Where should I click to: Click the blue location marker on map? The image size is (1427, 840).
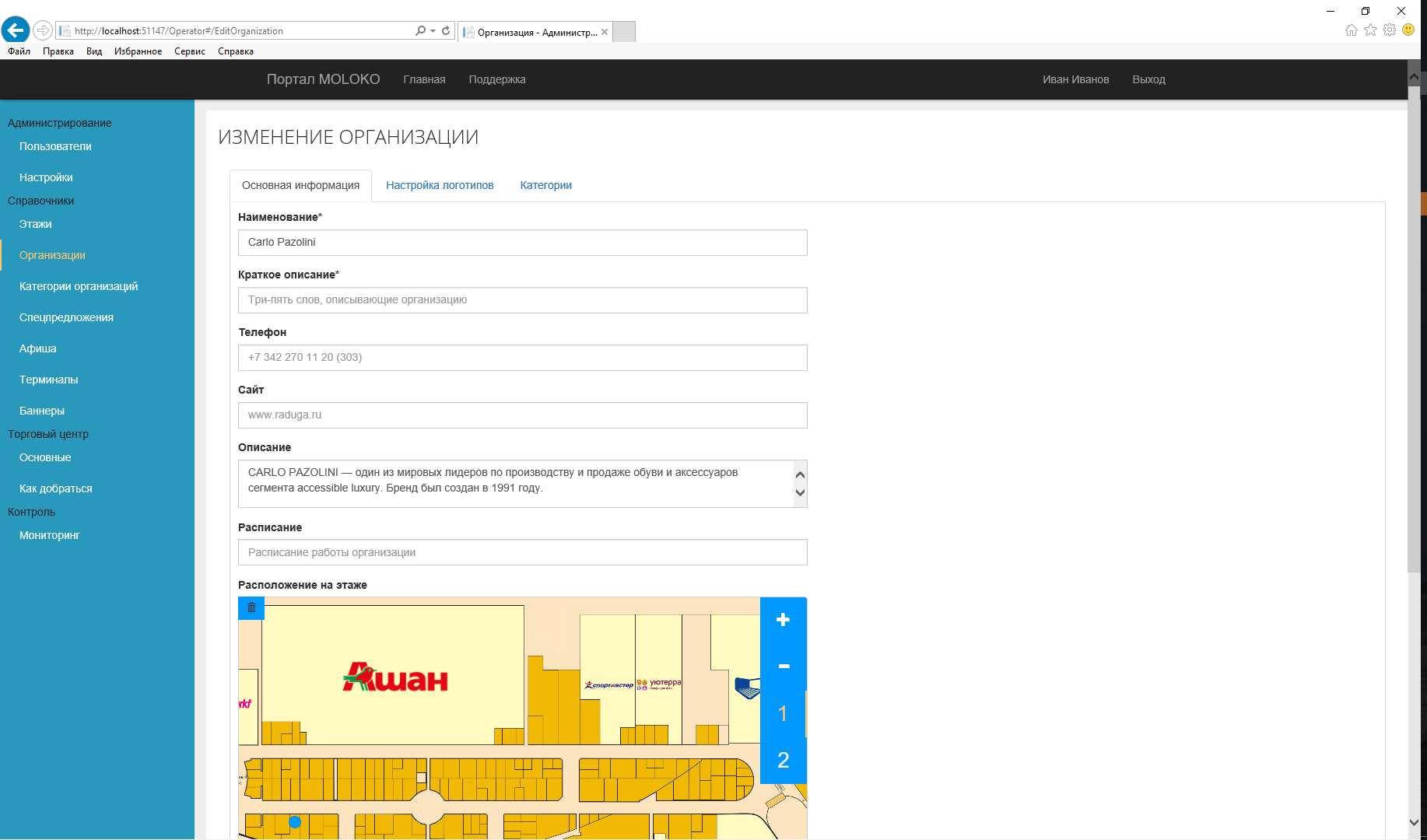click(295, 821)
